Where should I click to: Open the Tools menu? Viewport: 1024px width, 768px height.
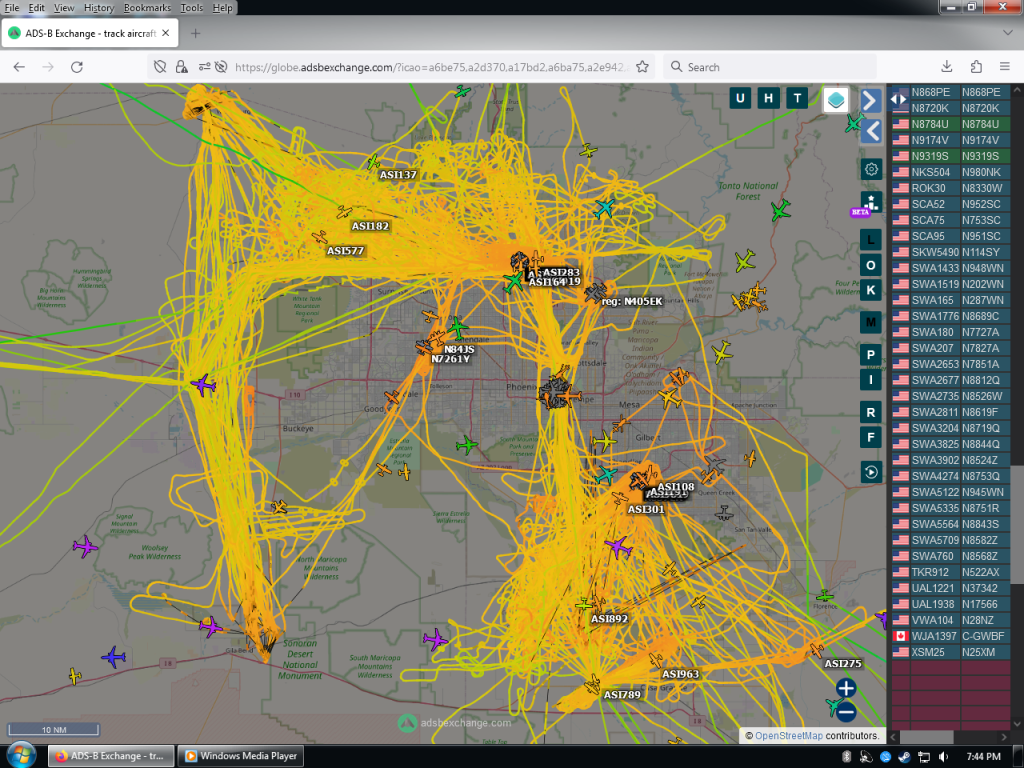click(x=191, y=8)
